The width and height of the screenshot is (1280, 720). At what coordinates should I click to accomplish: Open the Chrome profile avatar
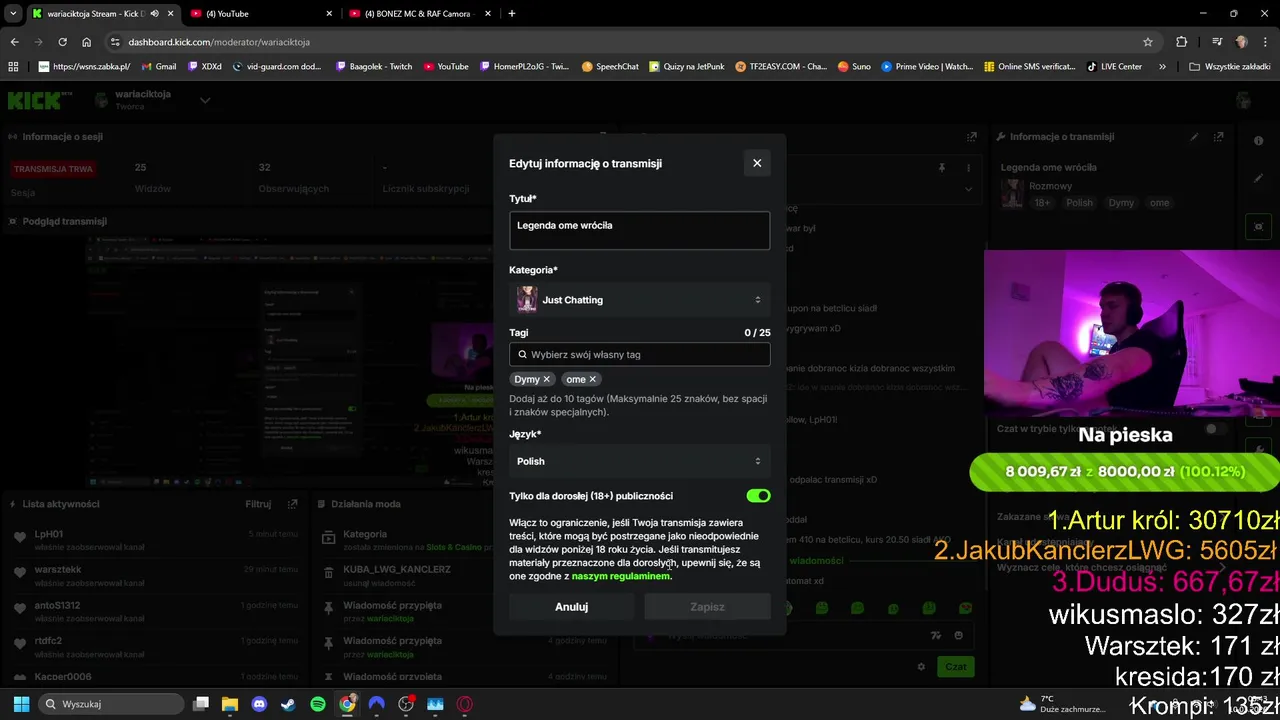point(1242,42)
